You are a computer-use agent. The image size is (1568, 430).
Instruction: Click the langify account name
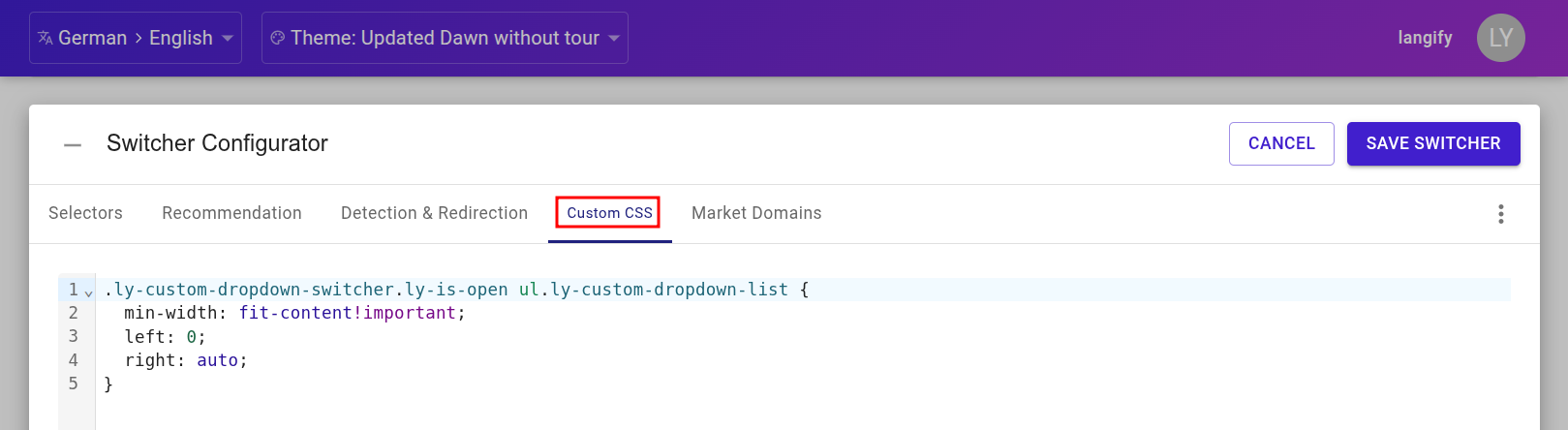(1425, 38)
